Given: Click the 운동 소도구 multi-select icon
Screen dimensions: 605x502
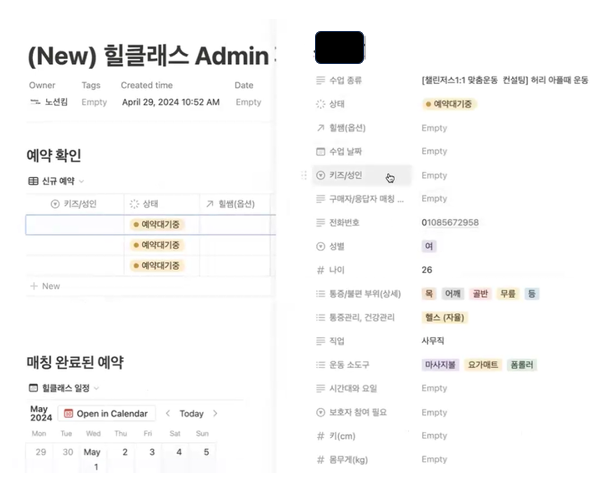Looking at the screenshot, I should 320,365.
